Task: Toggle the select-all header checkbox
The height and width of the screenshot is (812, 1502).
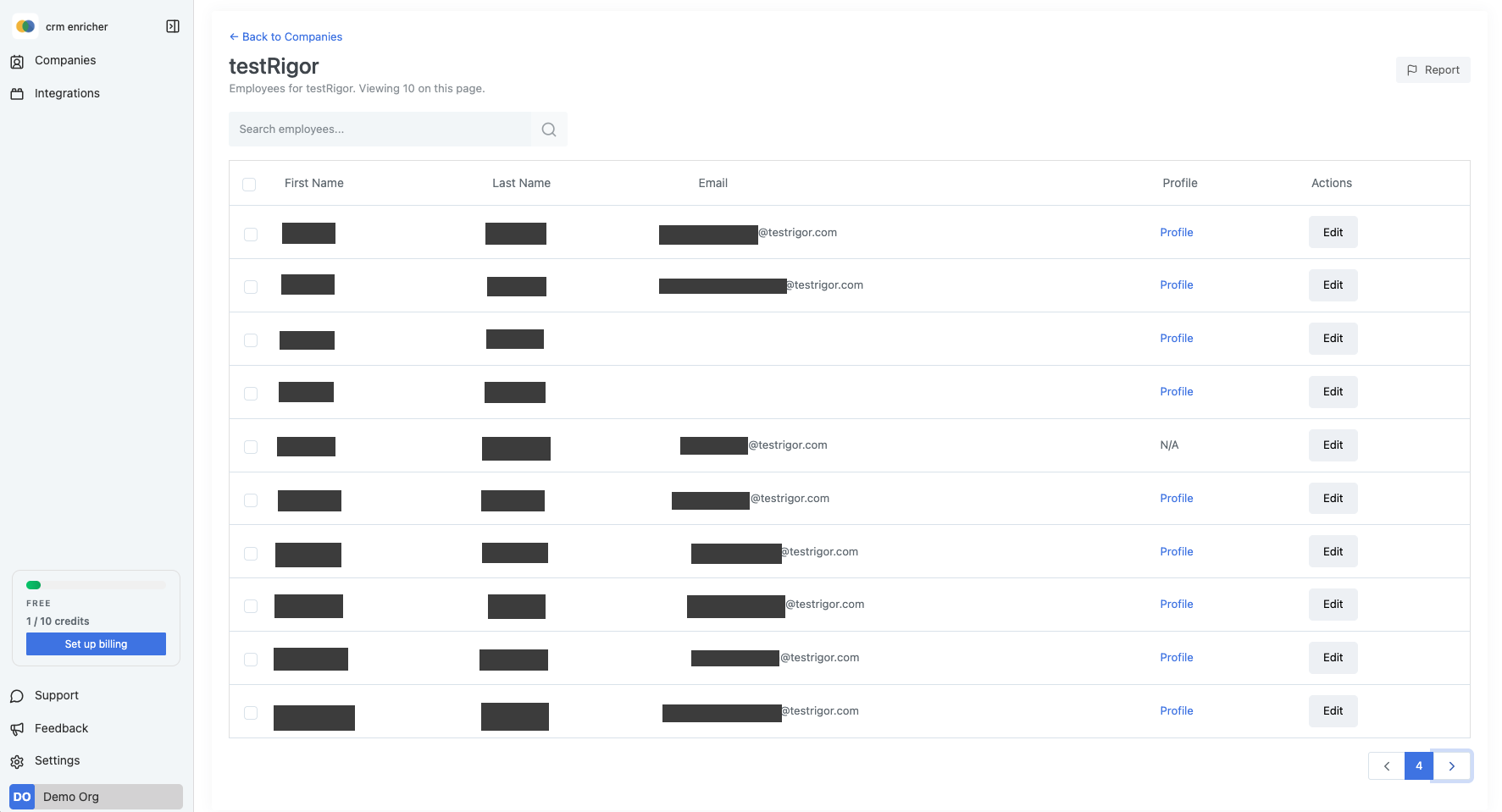Action: point(249,185)
